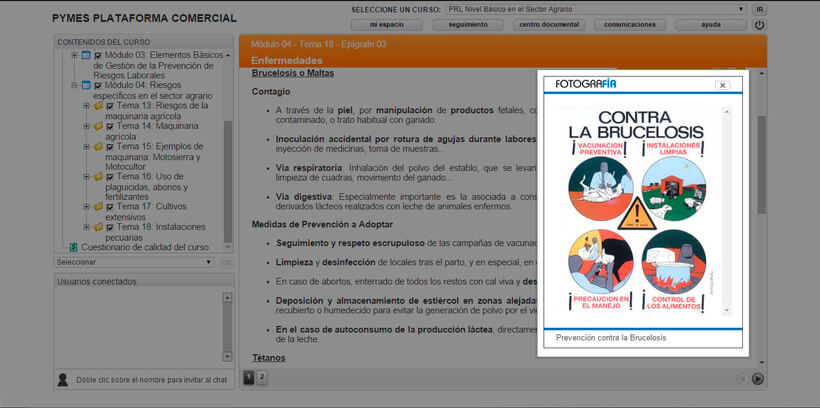Click the IR go button
Image resolution: width=820 pixels, height=408 pixels.
[x=759, y=9]
